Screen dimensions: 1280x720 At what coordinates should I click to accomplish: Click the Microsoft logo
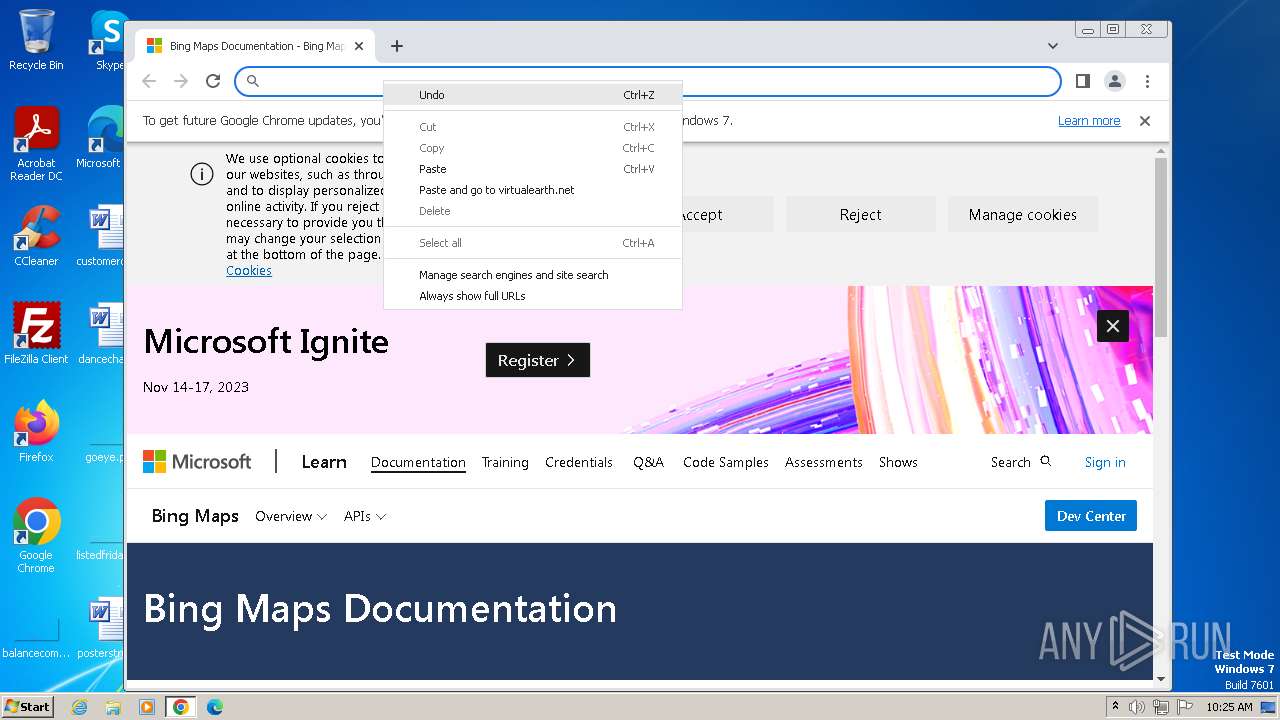[x=197, y=462]
